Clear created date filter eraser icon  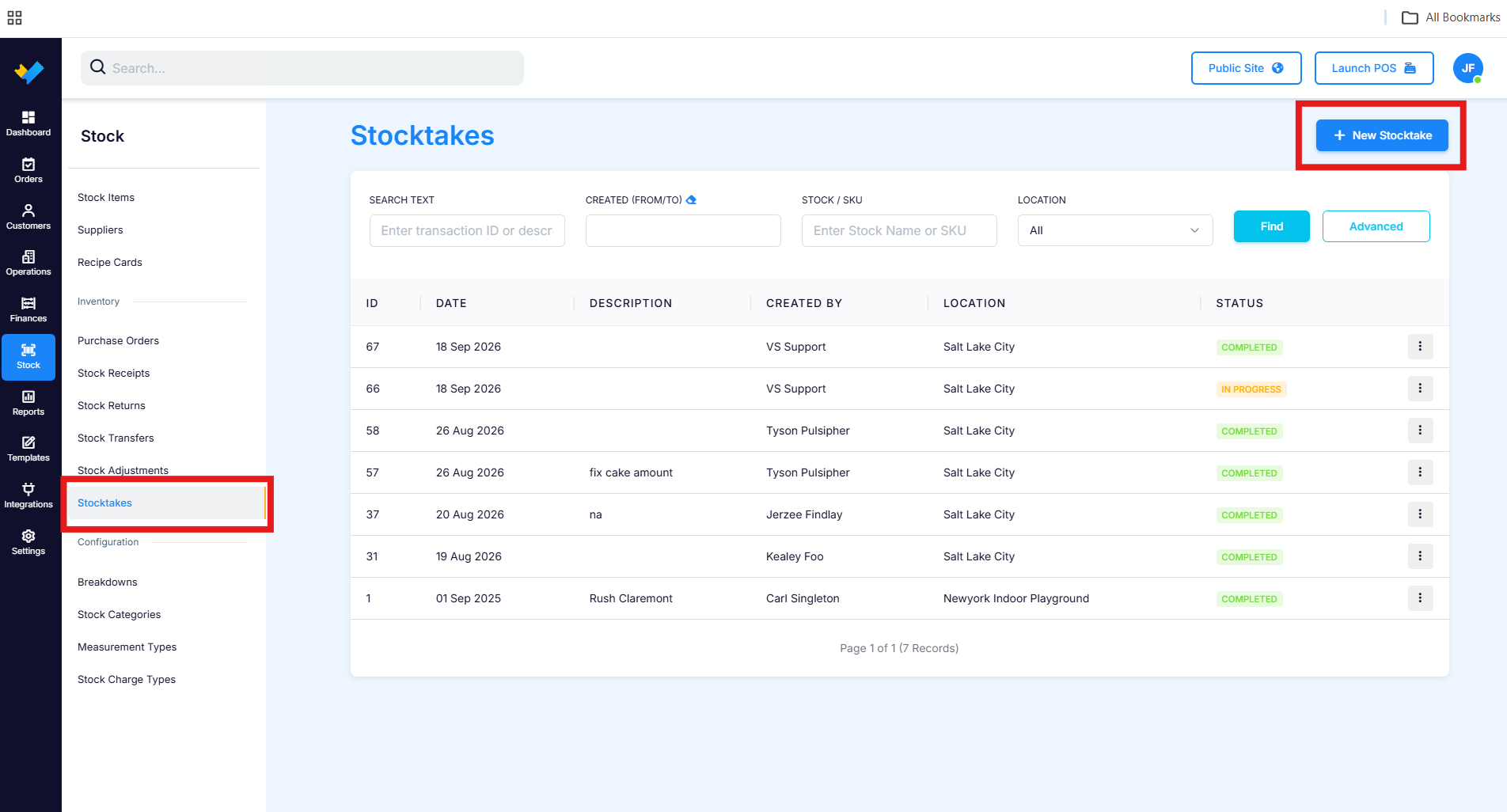point(691,199)
